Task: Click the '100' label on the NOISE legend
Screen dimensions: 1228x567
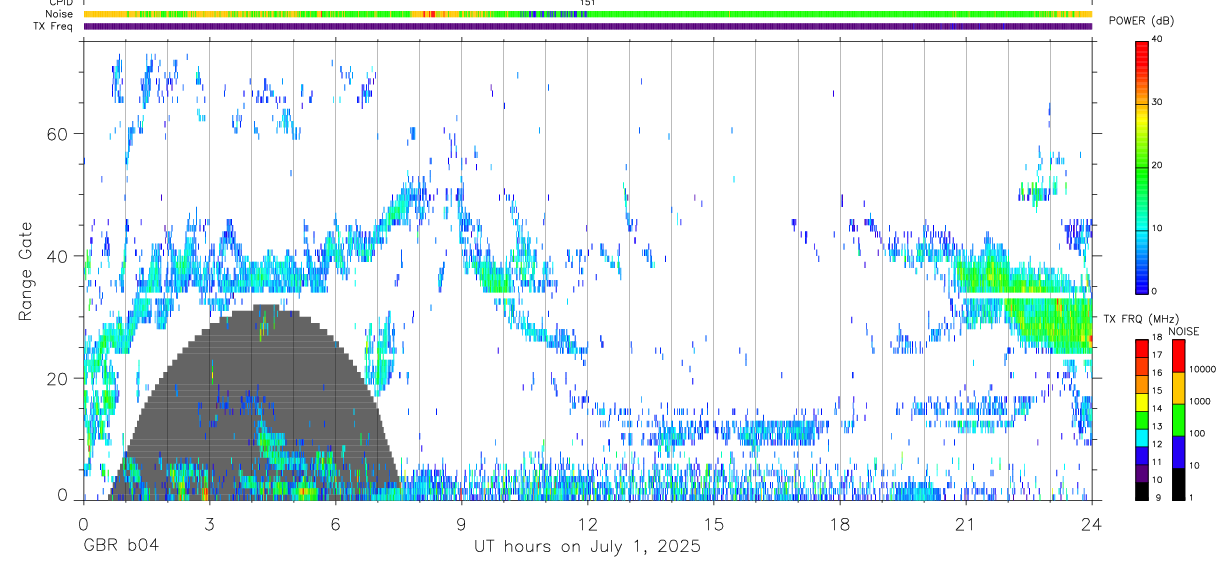Action: tap(1196, 433)
